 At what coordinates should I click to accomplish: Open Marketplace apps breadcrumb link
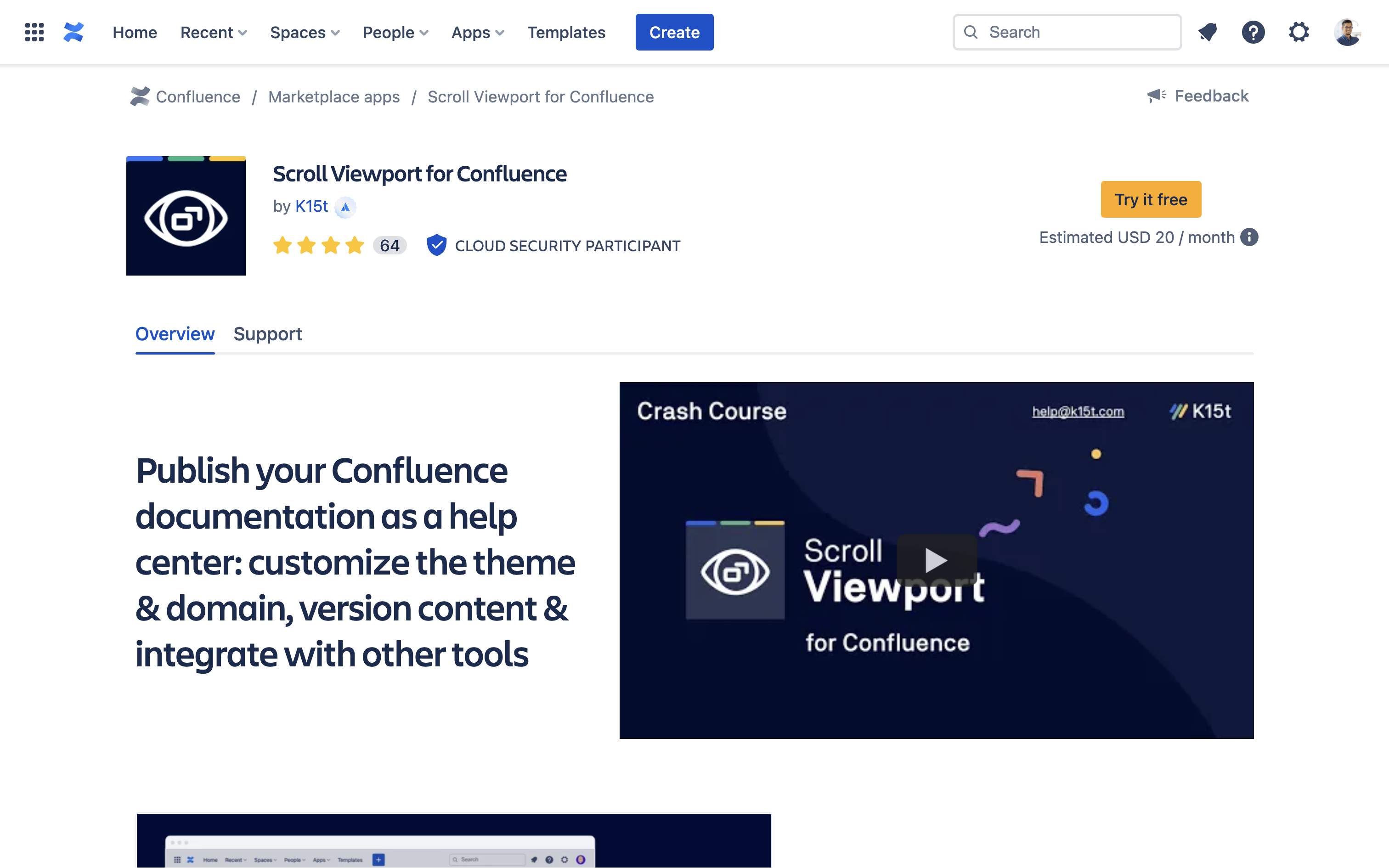tap(334, 96)
